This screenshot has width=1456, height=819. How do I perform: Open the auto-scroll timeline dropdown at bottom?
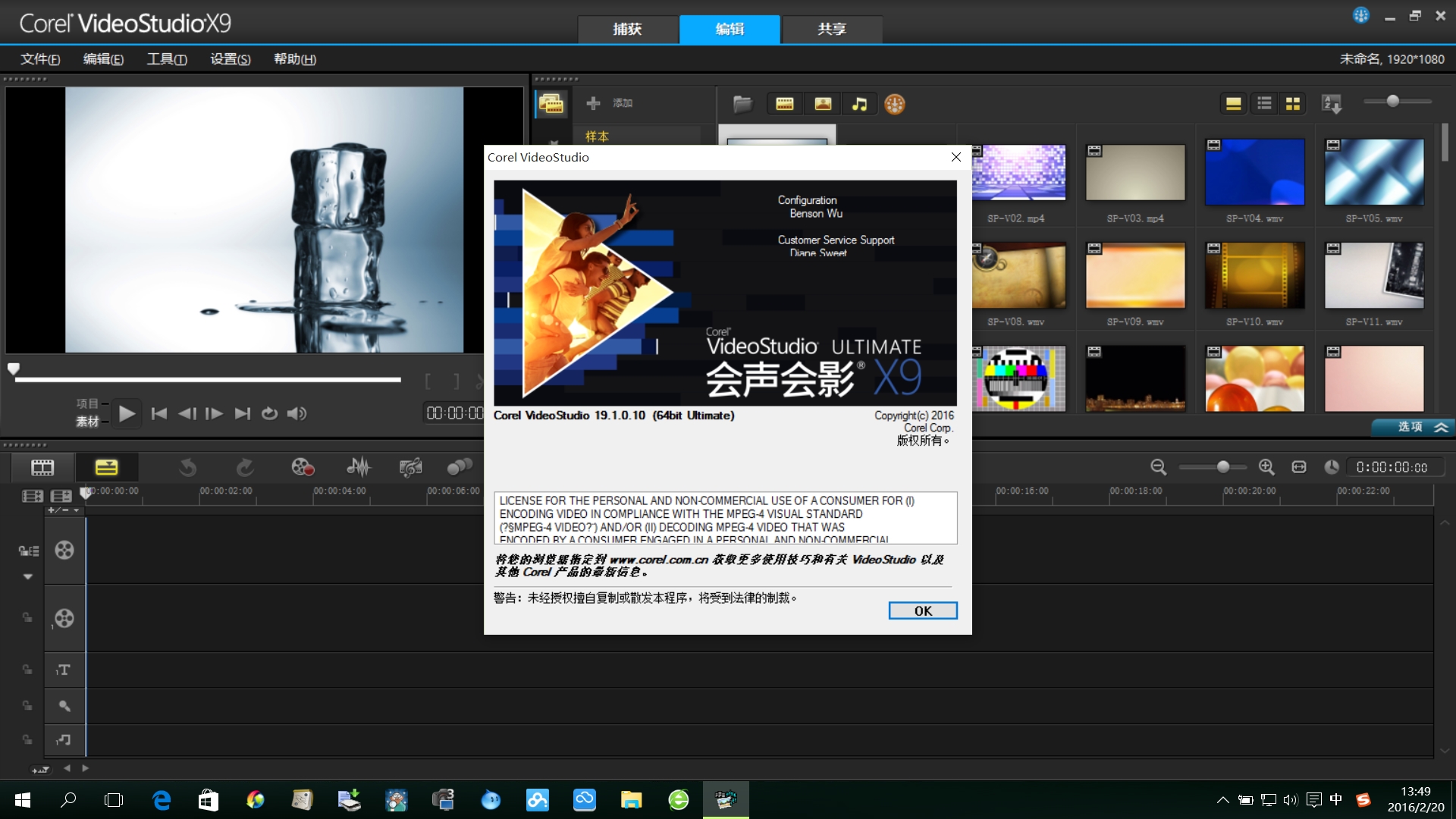point(40,769)
